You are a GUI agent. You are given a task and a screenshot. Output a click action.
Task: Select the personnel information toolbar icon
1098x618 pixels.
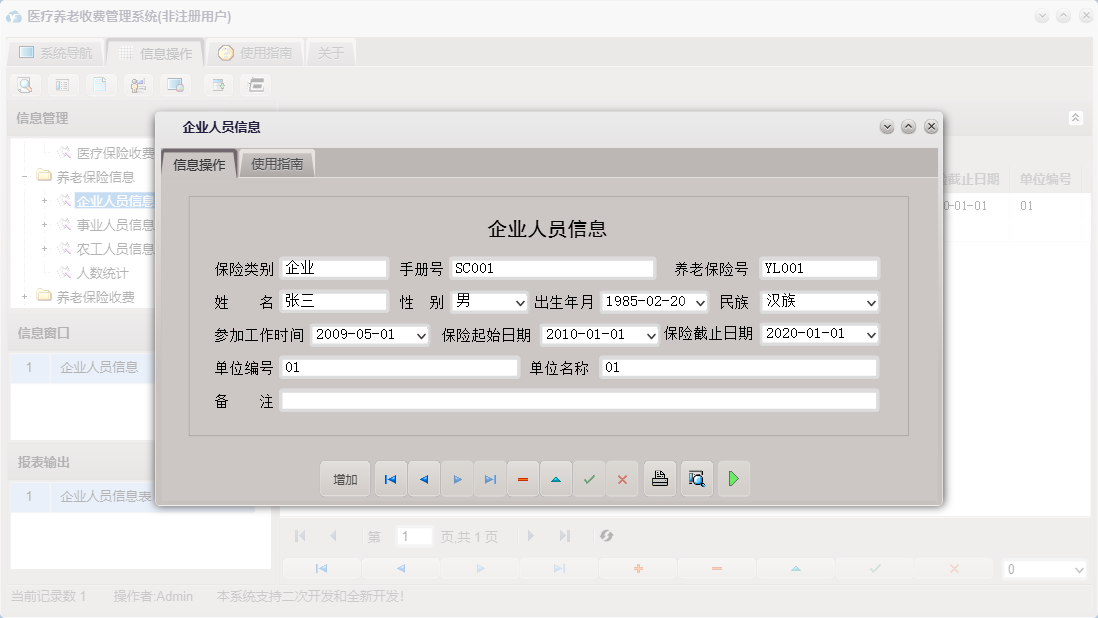[138, 84]
